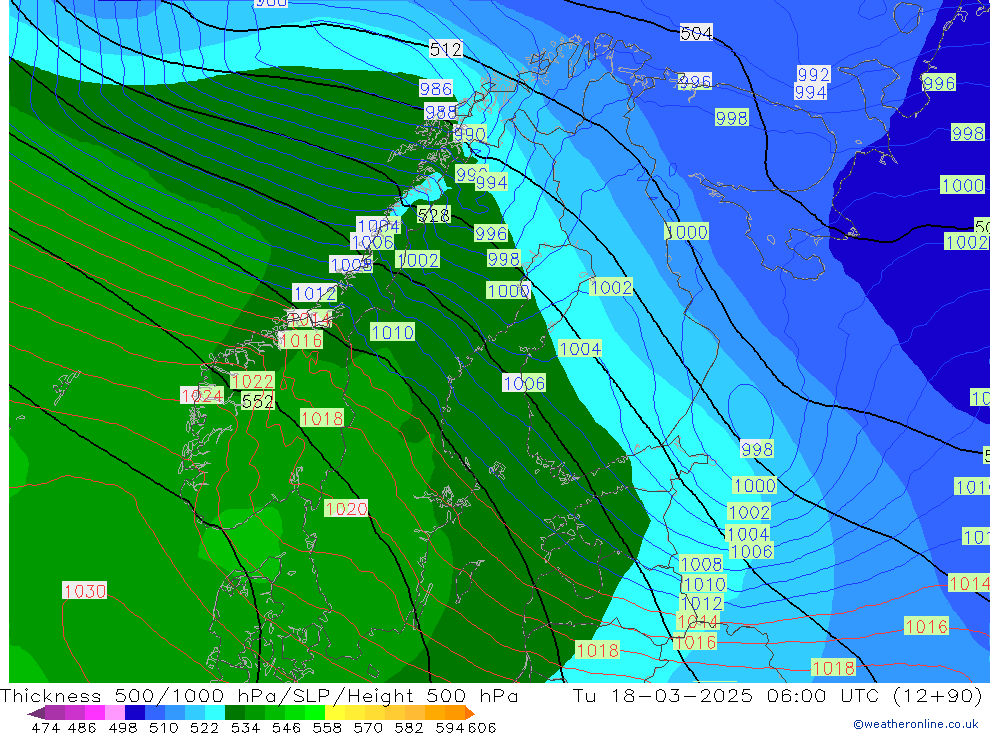Image resolution: width=1000 pixels, height=733 pixels.
Task: Click the pale pink swatch in the legend
Action: tap(114, 713)
